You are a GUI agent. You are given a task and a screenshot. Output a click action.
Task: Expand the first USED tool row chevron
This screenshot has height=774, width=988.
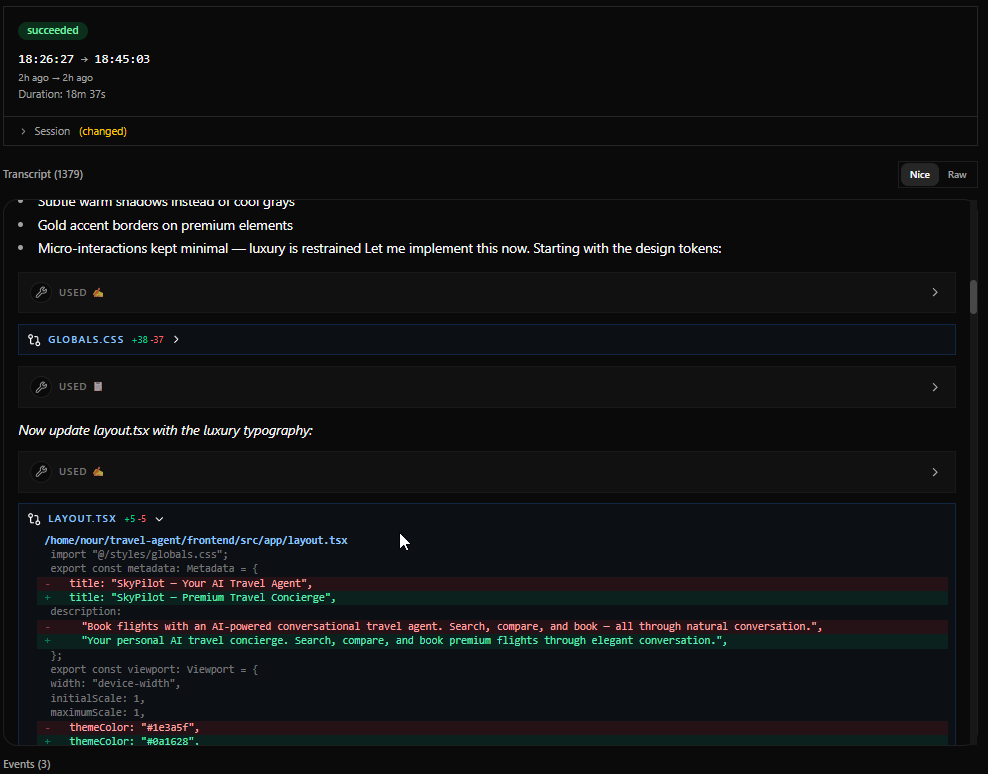click(935, 292)
